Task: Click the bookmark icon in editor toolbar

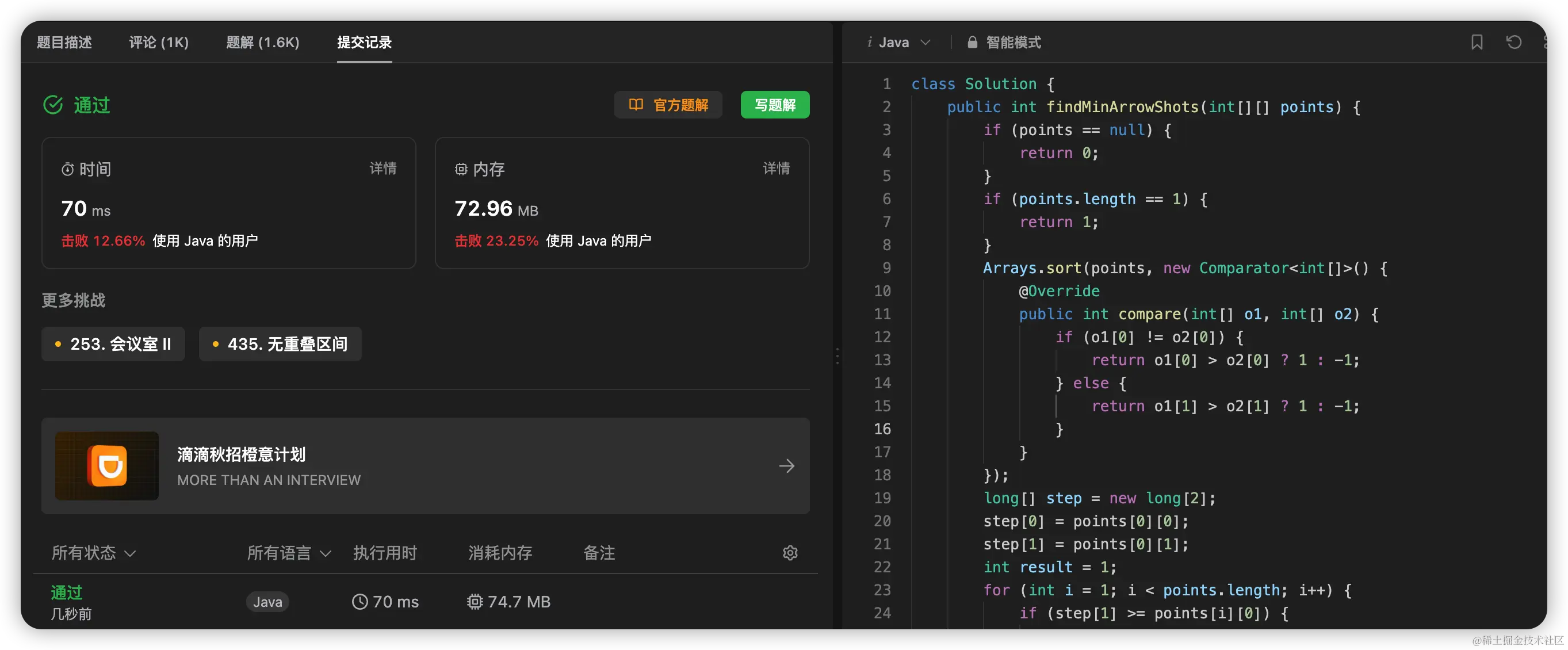Action: [1477, 42]
